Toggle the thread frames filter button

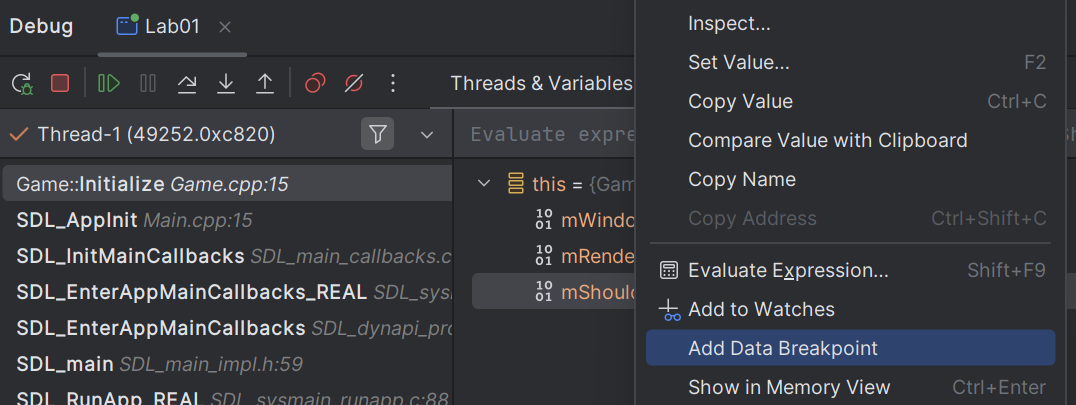377,134
